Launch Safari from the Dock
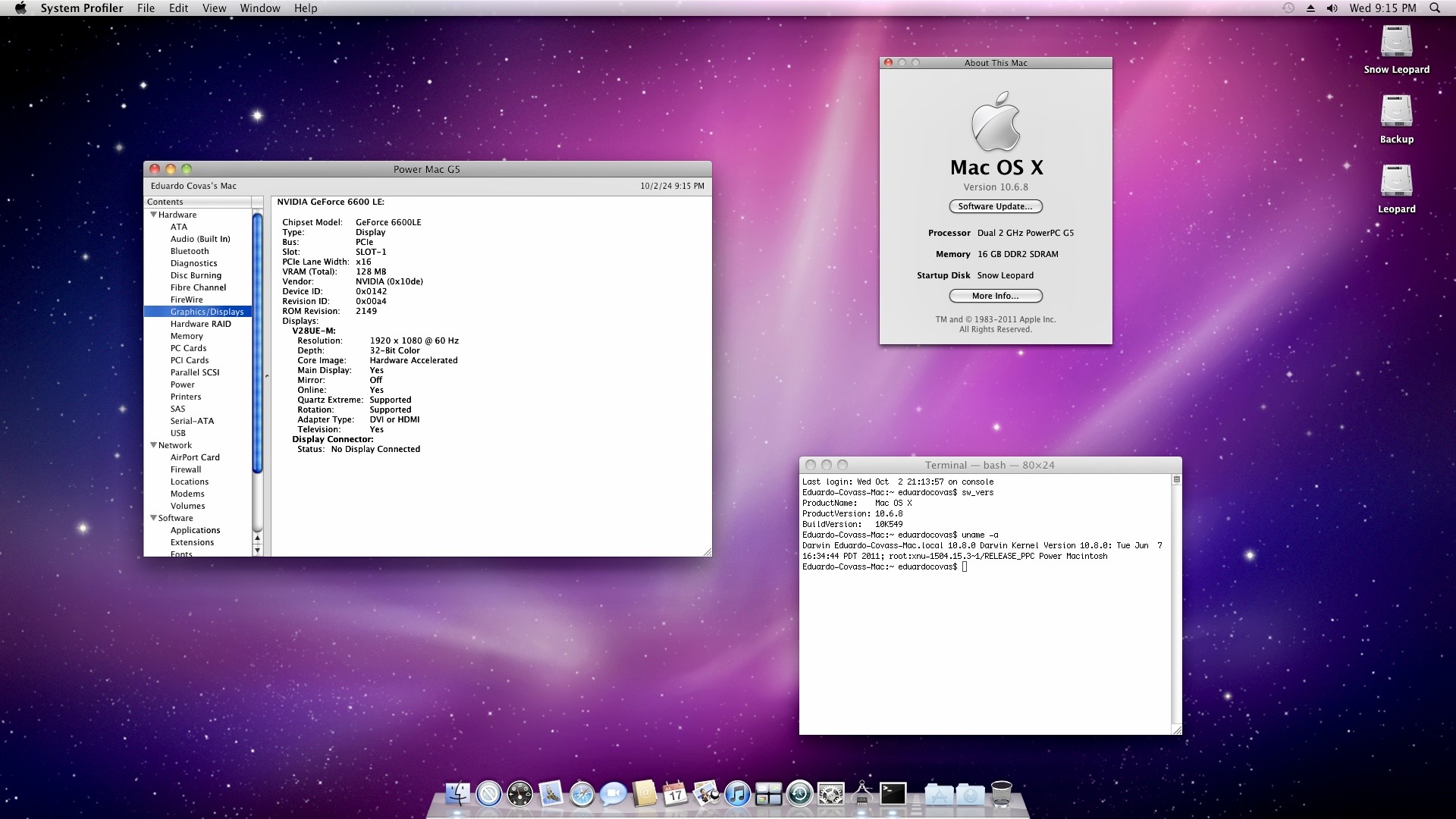Screen dimensions: 1456x819 (582, 794)
